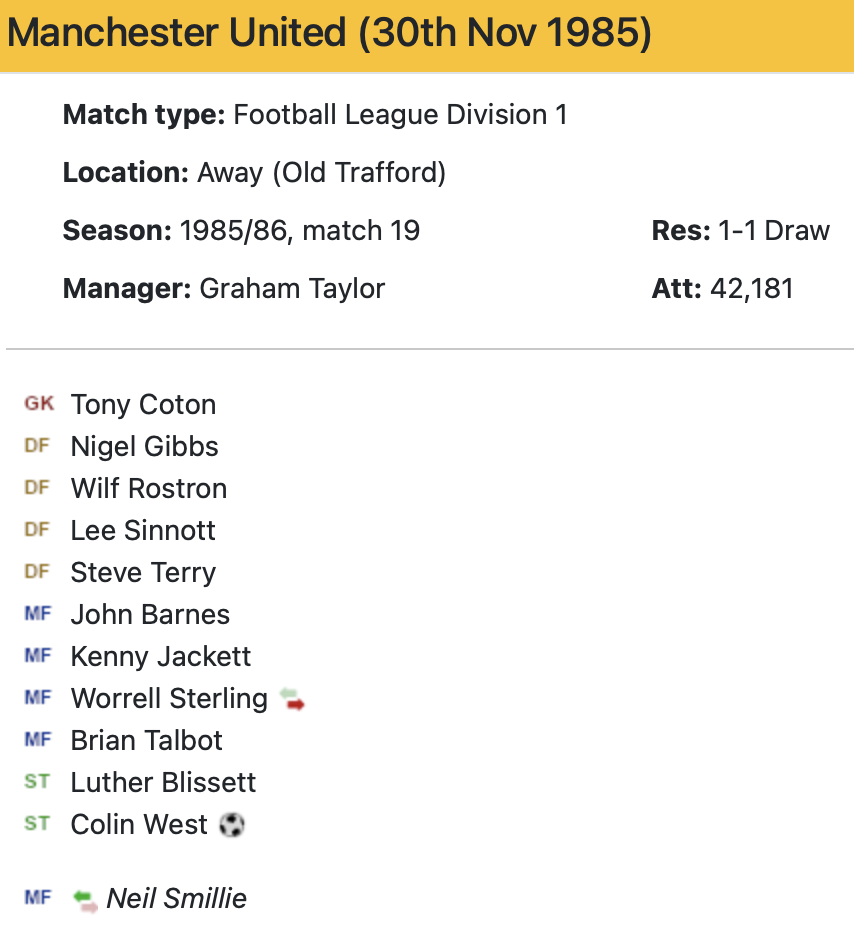Click the DF icon beside Nigel Gibbs

(37, 446)
